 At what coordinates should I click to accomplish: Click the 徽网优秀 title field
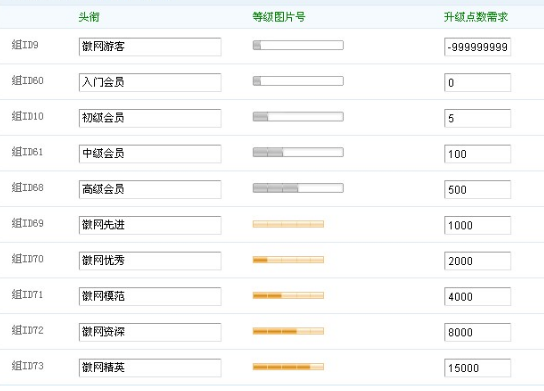[x=150, y=261]
